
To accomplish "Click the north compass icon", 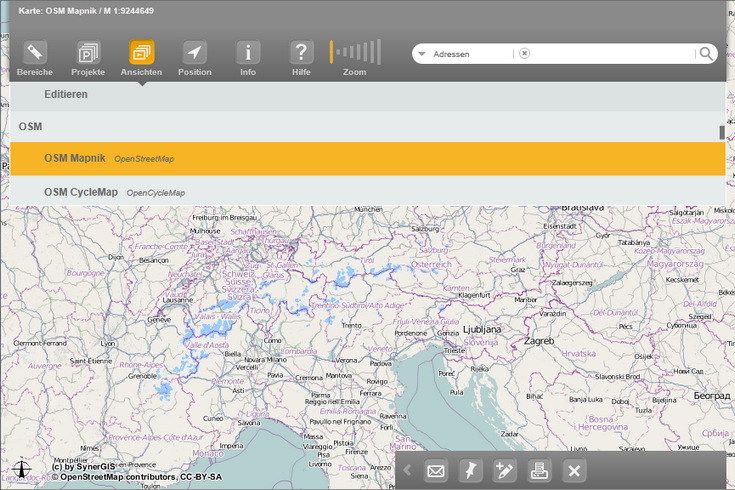I will point(22,468).
